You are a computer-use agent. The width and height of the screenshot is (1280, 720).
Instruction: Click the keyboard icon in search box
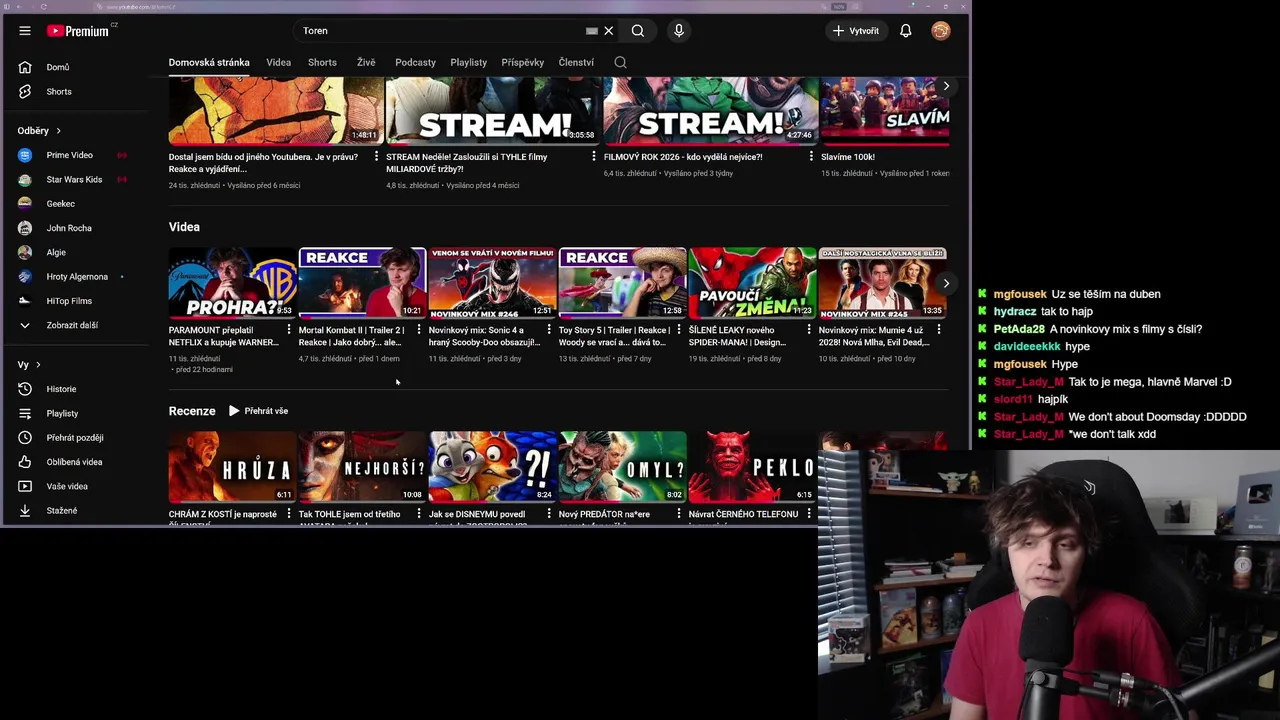tap(592, 31)
